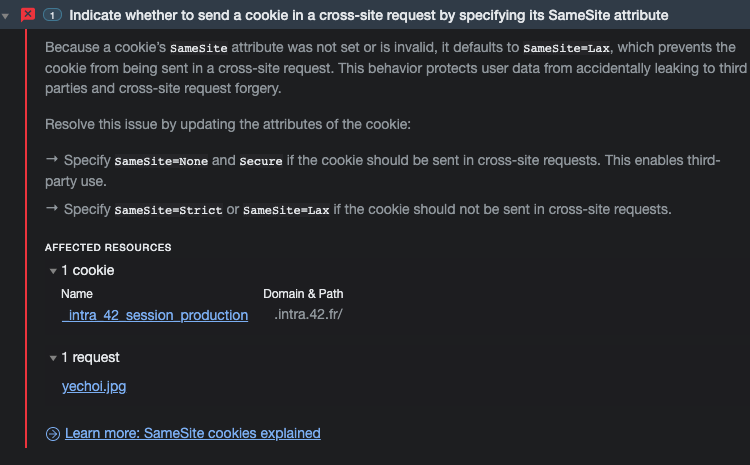Click the red error X icon
The width and height of the screenshot is (750, 465).
point(28,15)
